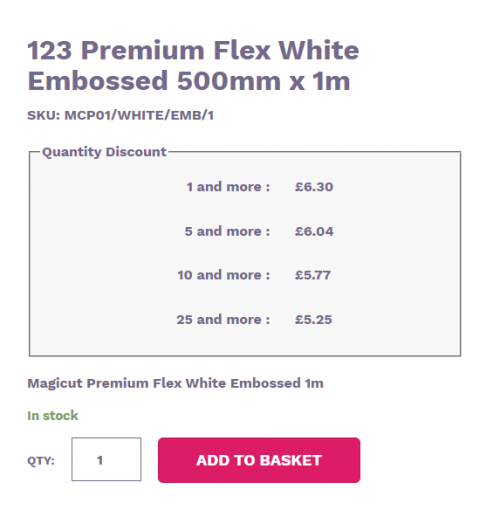Click the Quantity Discount legend label
500x510 pixels.
(104, 152)
